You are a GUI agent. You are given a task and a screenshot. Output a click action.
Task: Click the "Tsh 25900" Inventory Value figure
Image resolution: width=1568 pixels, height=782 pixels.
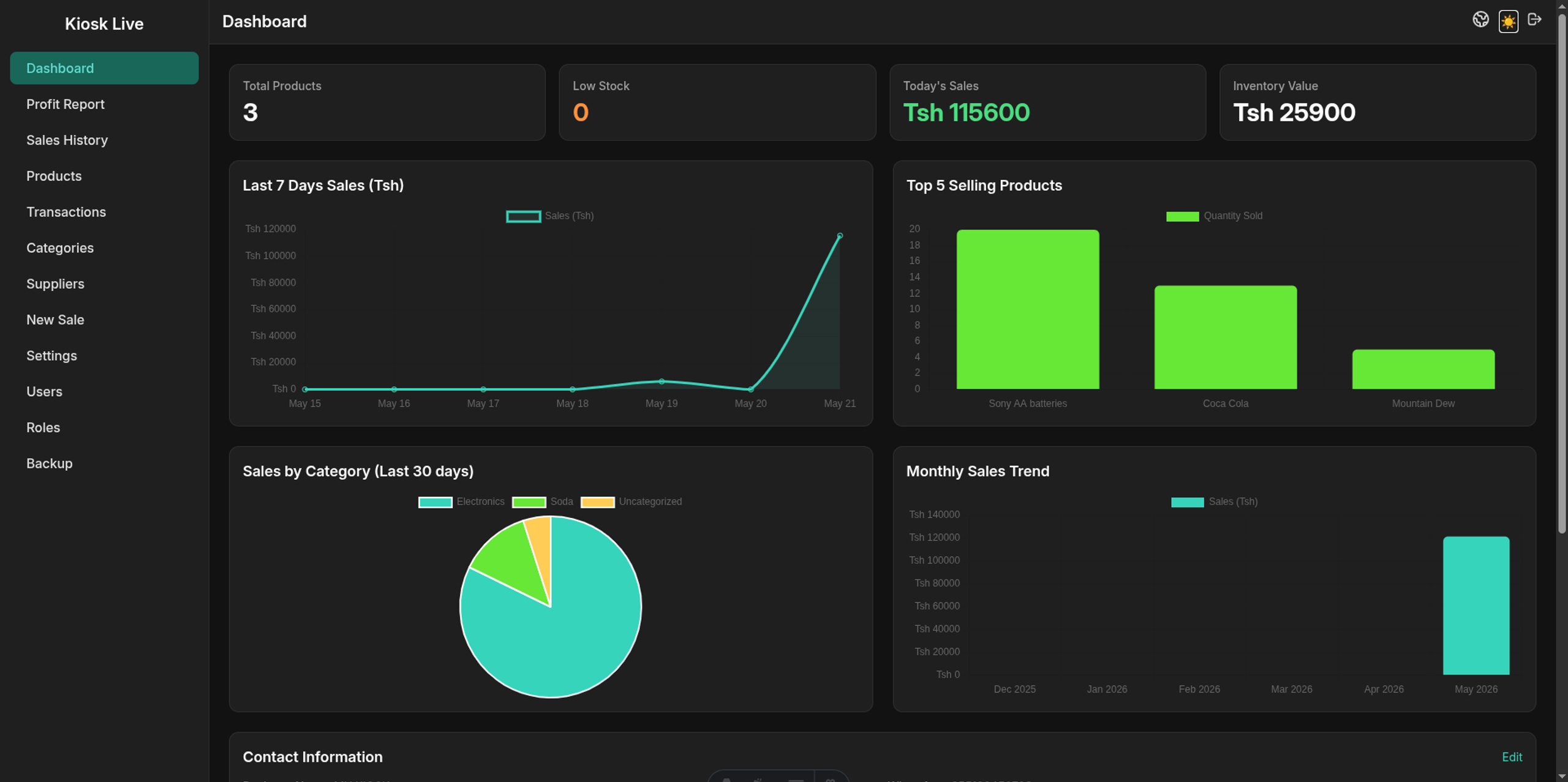(x=1294, y=113)
